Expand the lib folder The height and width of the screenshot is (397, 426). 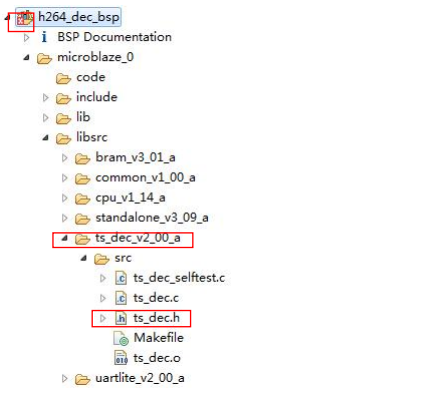click(x=46, y=118)
